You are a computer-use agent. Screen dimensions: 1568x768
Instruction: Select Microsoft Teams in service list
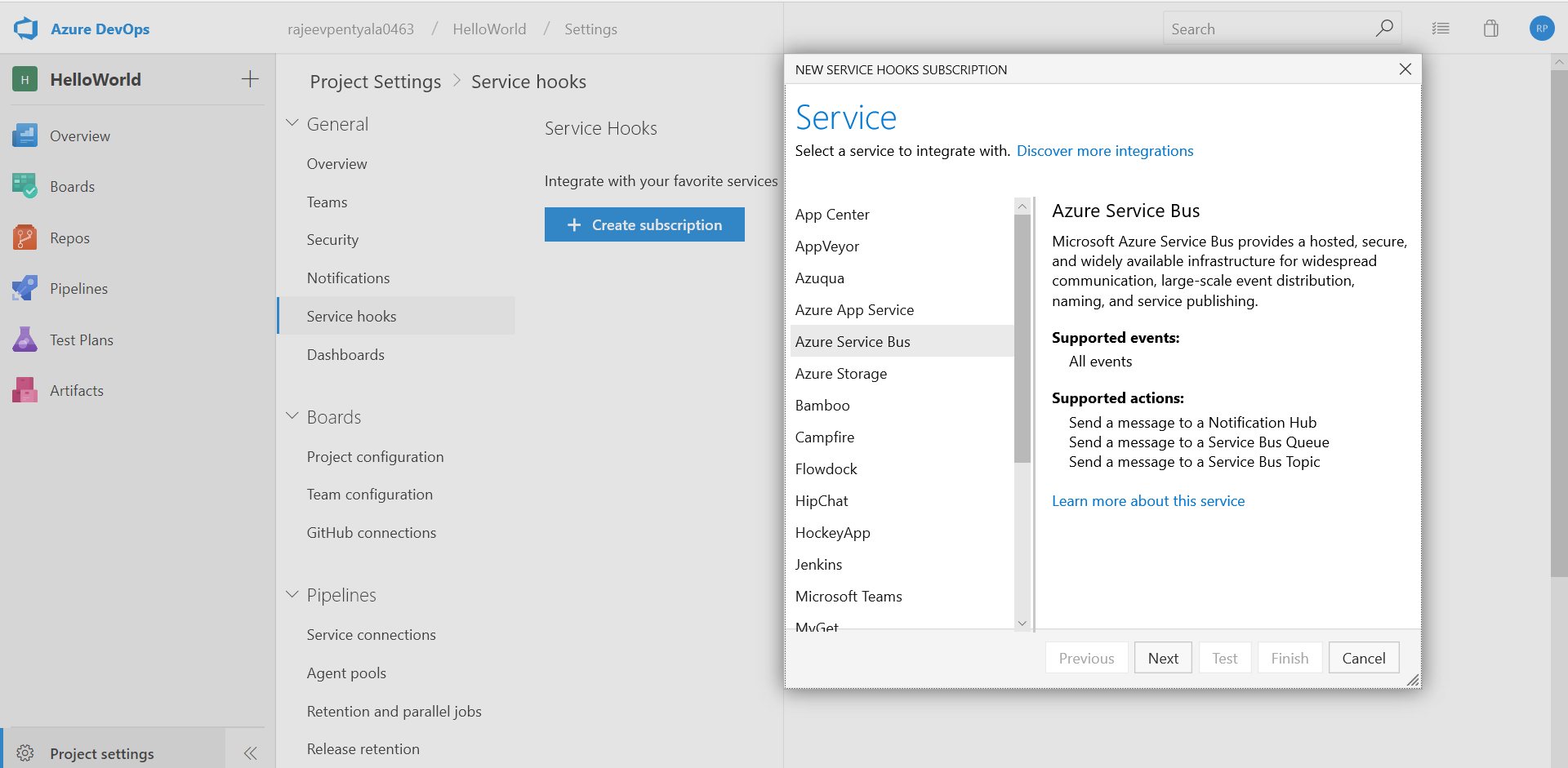(902, 596)
